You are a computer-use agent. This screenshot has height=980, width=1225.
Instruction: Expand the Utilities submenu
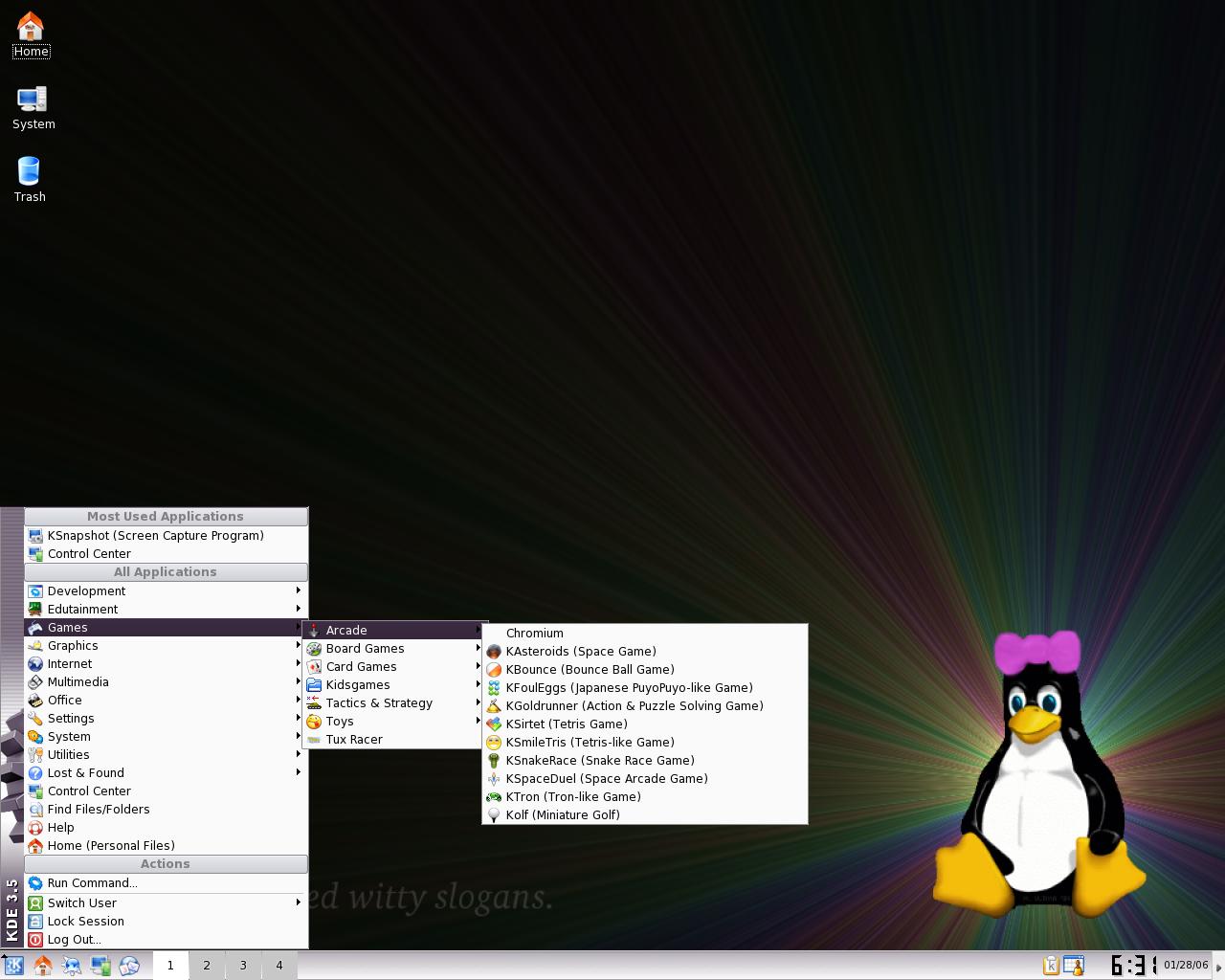(x=166, y=755)
